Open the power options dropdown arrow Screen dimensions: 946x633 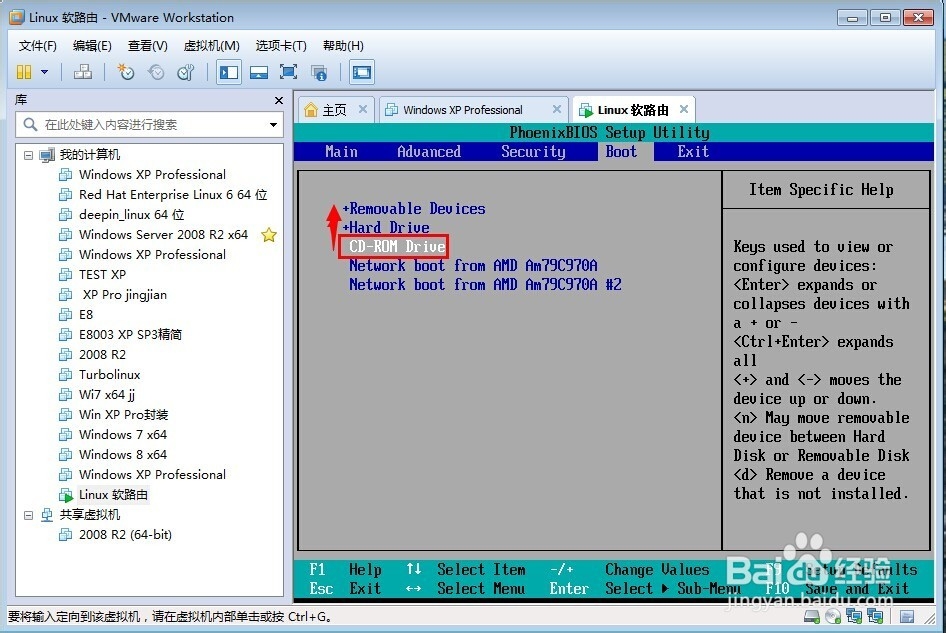(45, 72)
